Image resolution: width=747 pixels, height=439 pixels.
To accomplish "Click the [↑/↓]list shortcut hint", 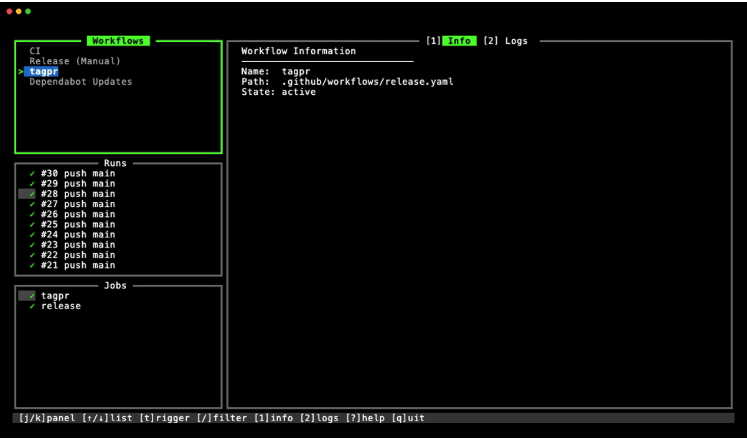I will (107, 418).
